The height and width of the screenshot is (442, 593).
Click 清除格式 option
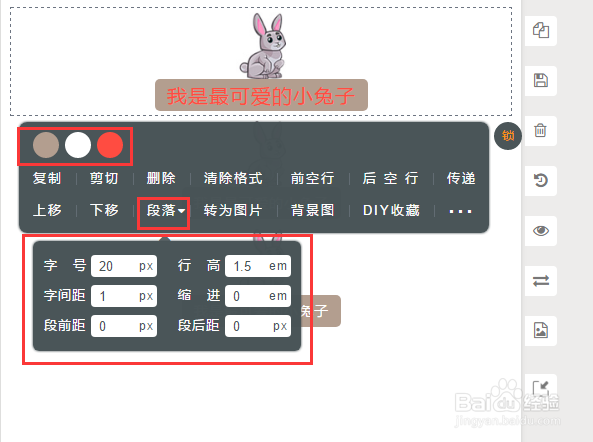[233, 178]
